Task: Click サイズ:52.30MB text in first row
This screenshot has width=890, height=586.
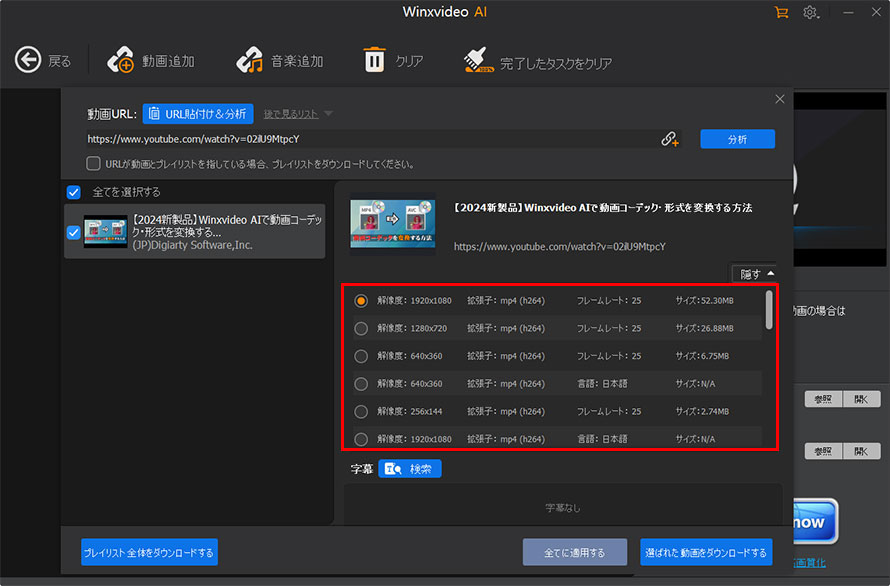Action: 704,300
